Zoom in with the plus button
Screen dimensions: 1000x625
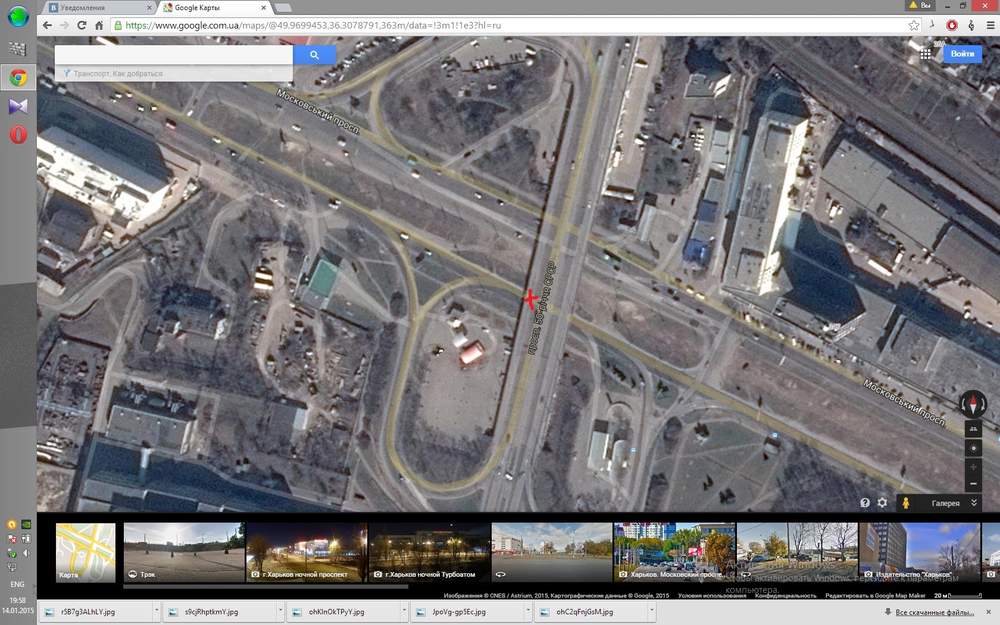click(973, 467)
